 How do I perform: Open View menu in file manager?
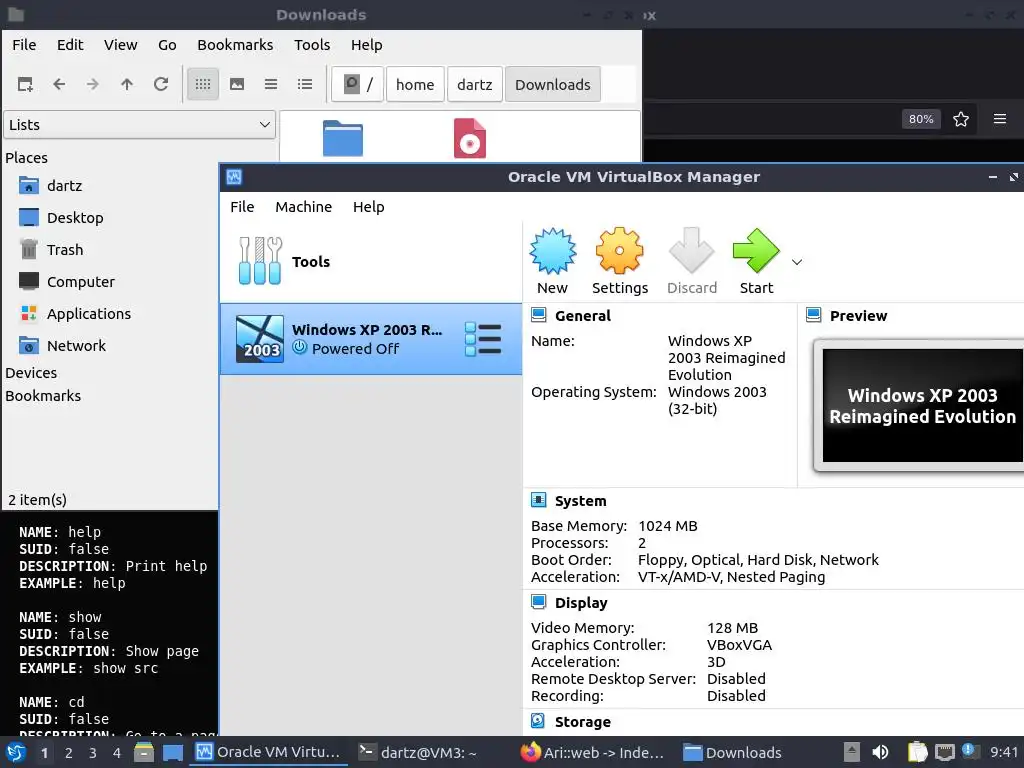(x=120, y=45)
